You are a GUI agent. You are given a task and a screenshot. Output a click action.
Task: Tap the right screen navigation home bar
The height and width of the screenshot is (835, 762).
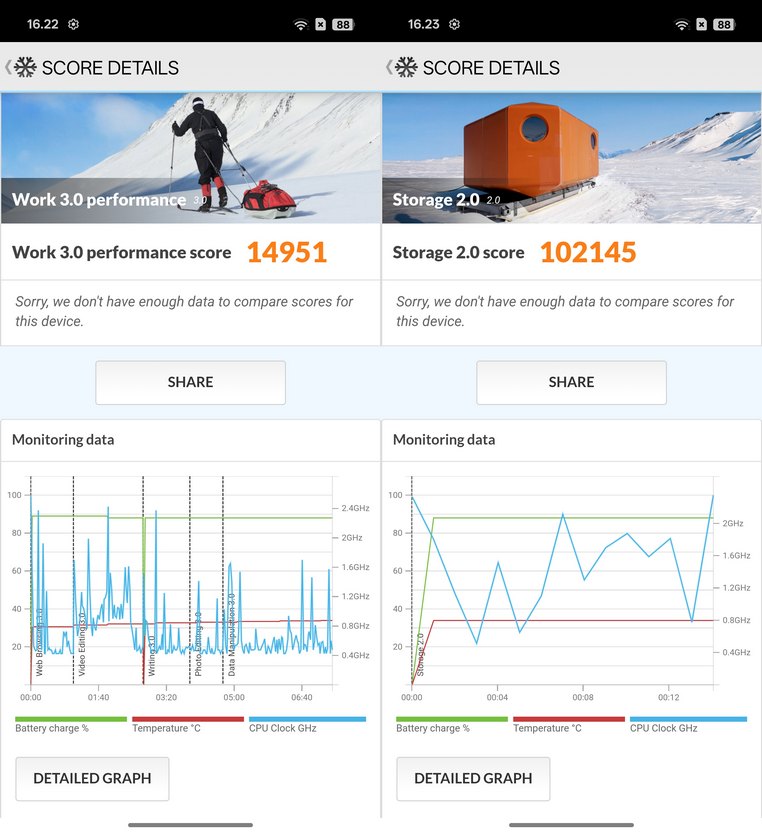571,825
